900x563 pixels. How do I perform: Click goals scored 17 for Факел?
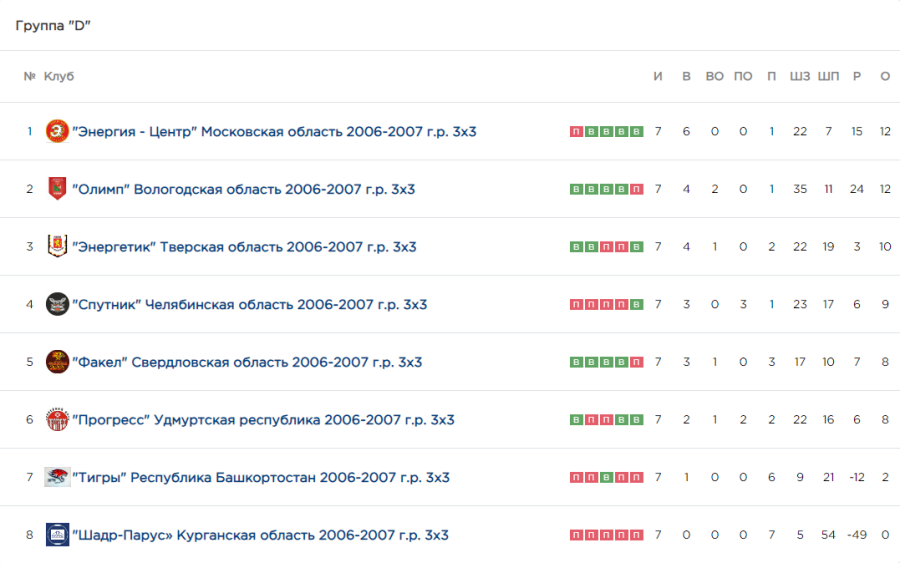click(x=800, y=362)
